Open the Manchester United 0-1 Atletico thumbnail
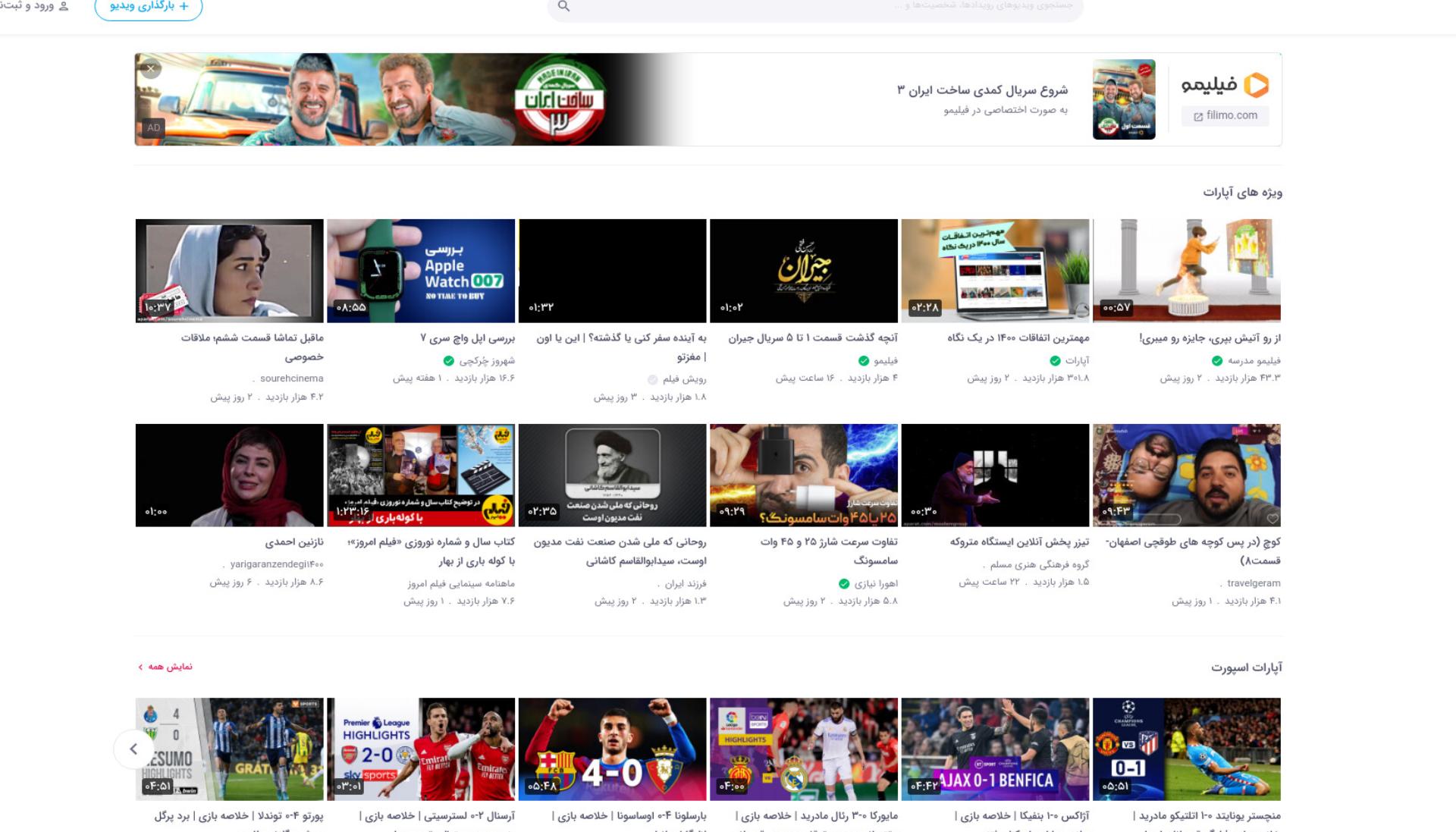This screenshot has height=832, width=1456. point(1187,749)
